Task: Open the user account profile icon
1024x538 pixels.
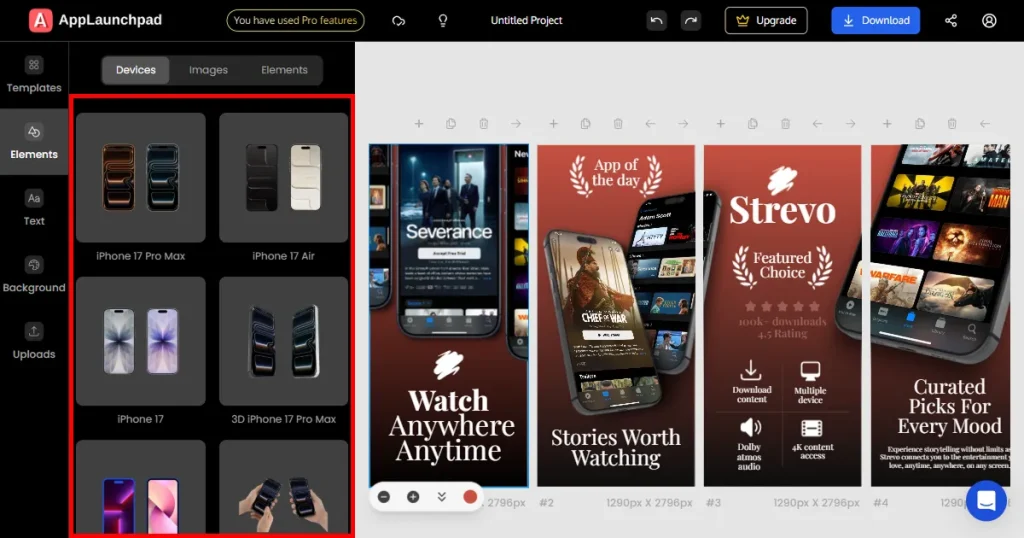Action: [989, 20]
